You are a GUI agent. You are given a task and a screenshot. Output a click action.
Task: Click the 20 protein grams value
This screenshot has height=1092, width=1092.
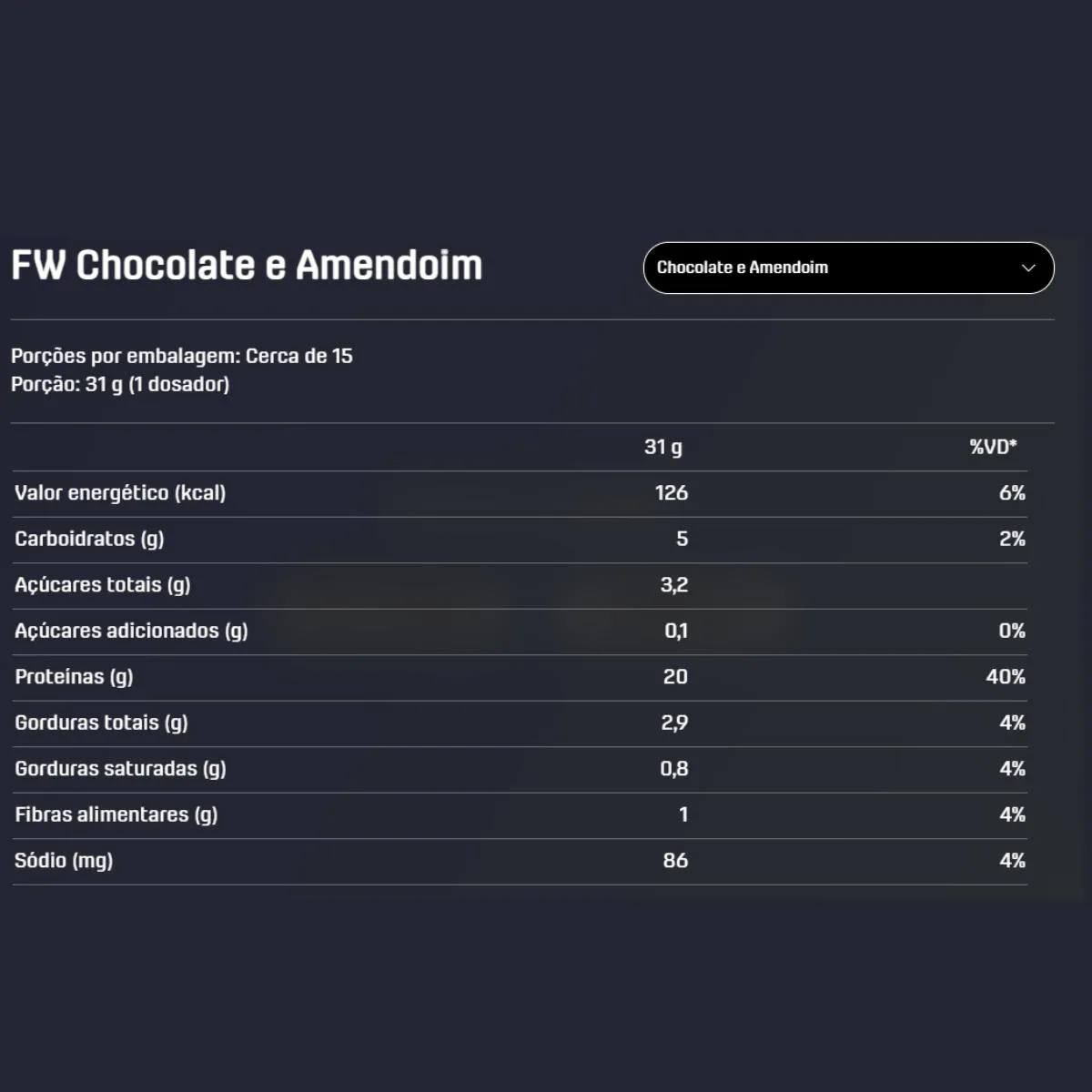pyautogui.click(x=675, y=677)
